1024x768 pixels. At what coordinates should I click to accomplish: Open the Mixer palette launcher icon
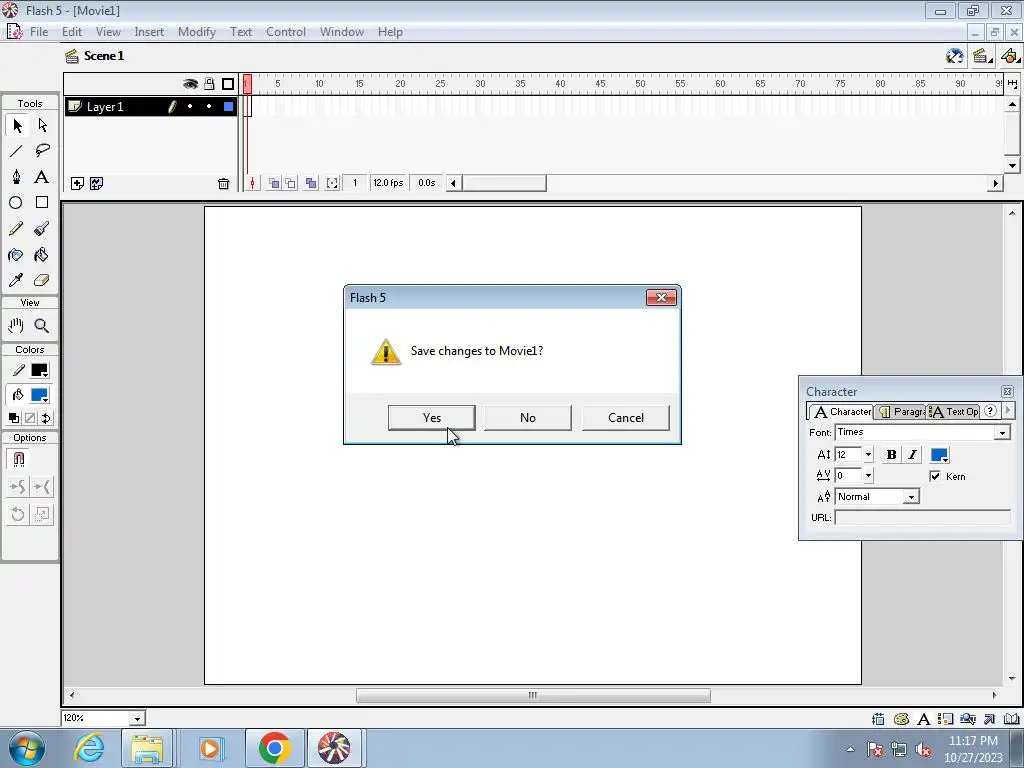901,719
